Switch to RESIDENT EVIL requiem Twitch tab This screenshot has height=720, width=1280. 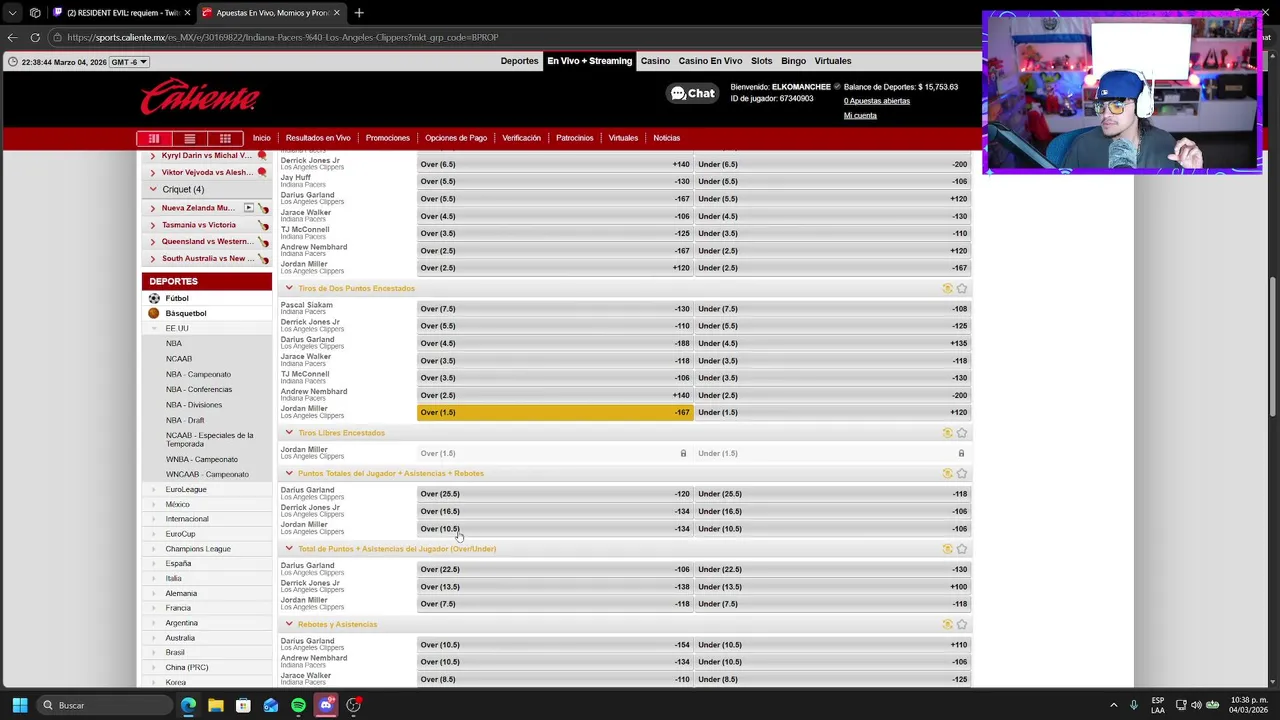pos(120,13)
